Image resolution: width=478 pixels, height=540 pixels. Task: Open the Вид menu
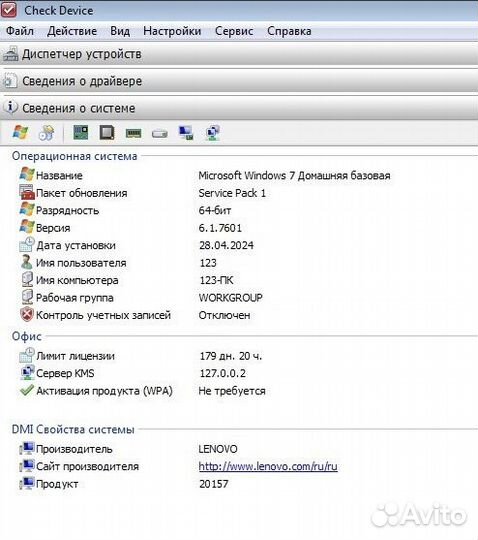click(x=120, y=31)
